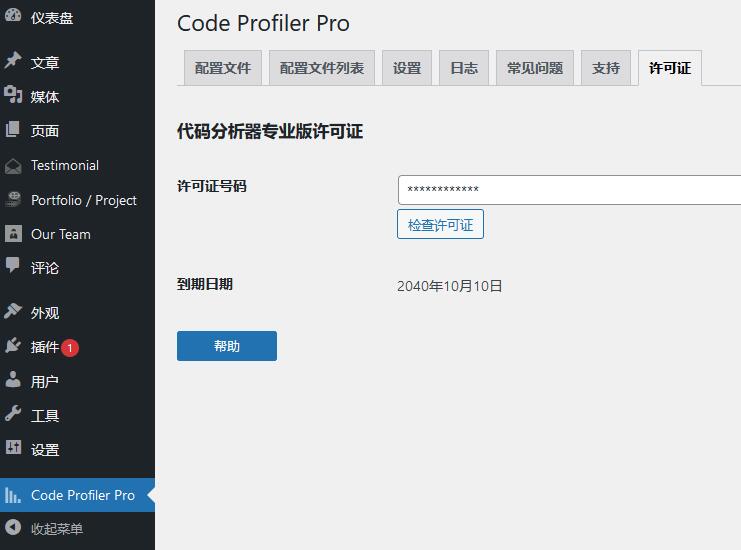This screenshot has height=550, width=741.
Task: Switch to the 配置文件列表 tab
Action: 322,68
